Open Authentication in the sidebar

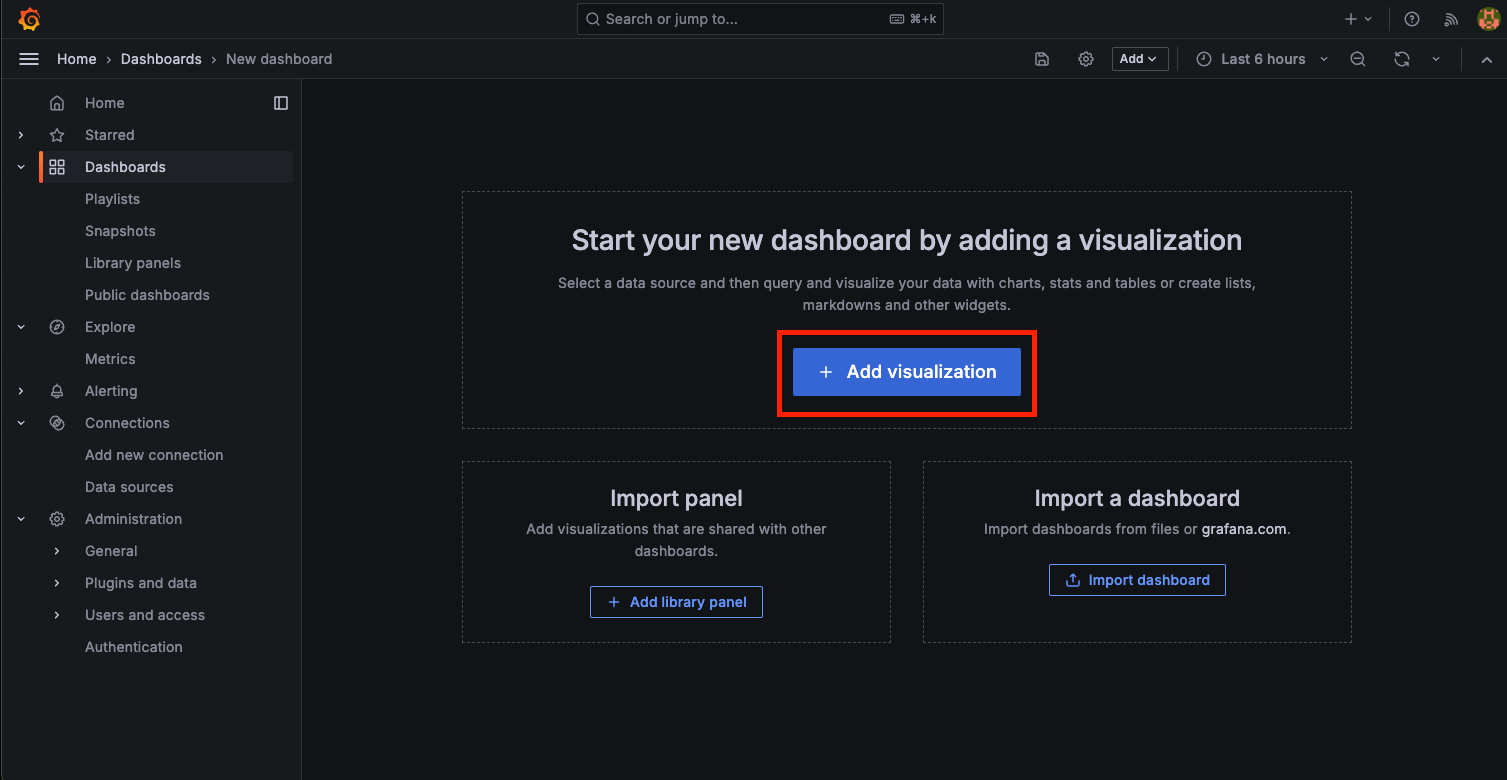[134, 647]
